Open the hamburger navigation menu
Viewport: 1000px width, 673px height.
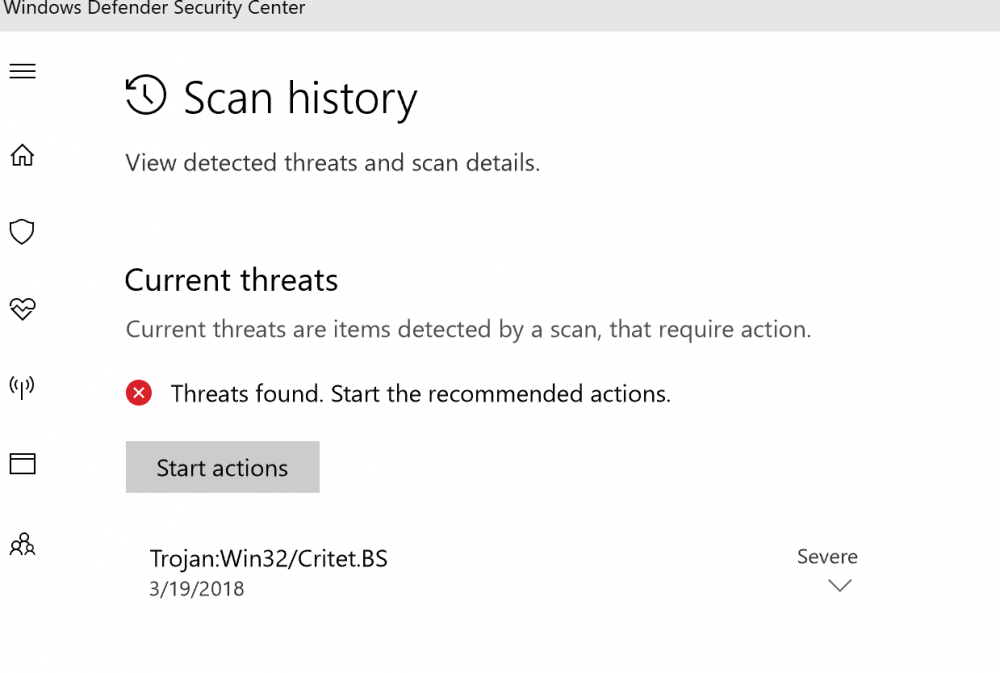click(x=22, y=71)
